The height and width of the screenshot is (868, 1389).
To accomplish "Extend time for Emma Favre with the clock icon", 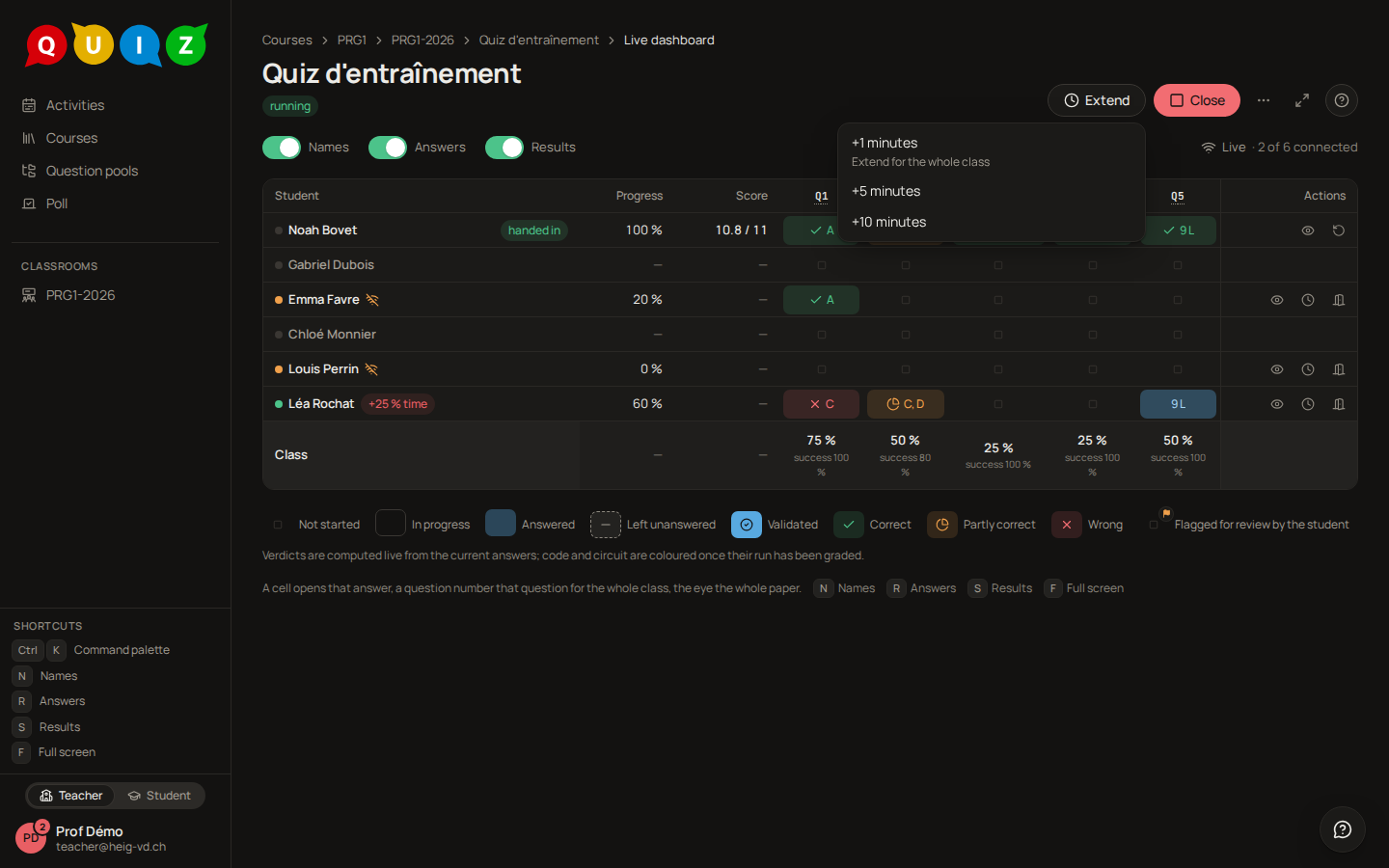I will click(1308, 300).
